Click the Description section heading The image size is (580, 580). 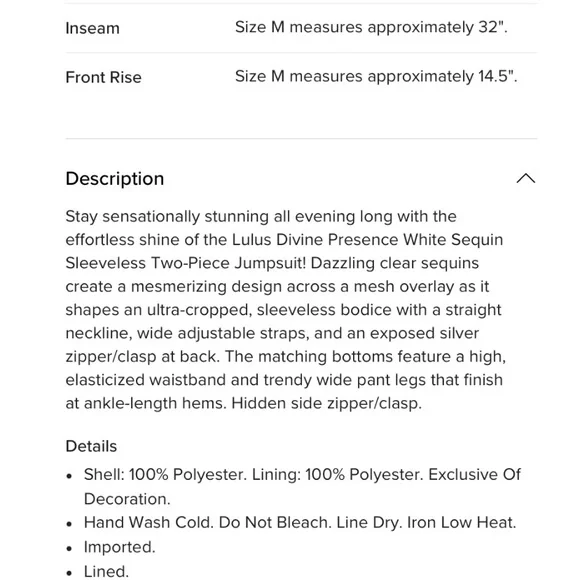pyautogui.click(x=115, y=179)
